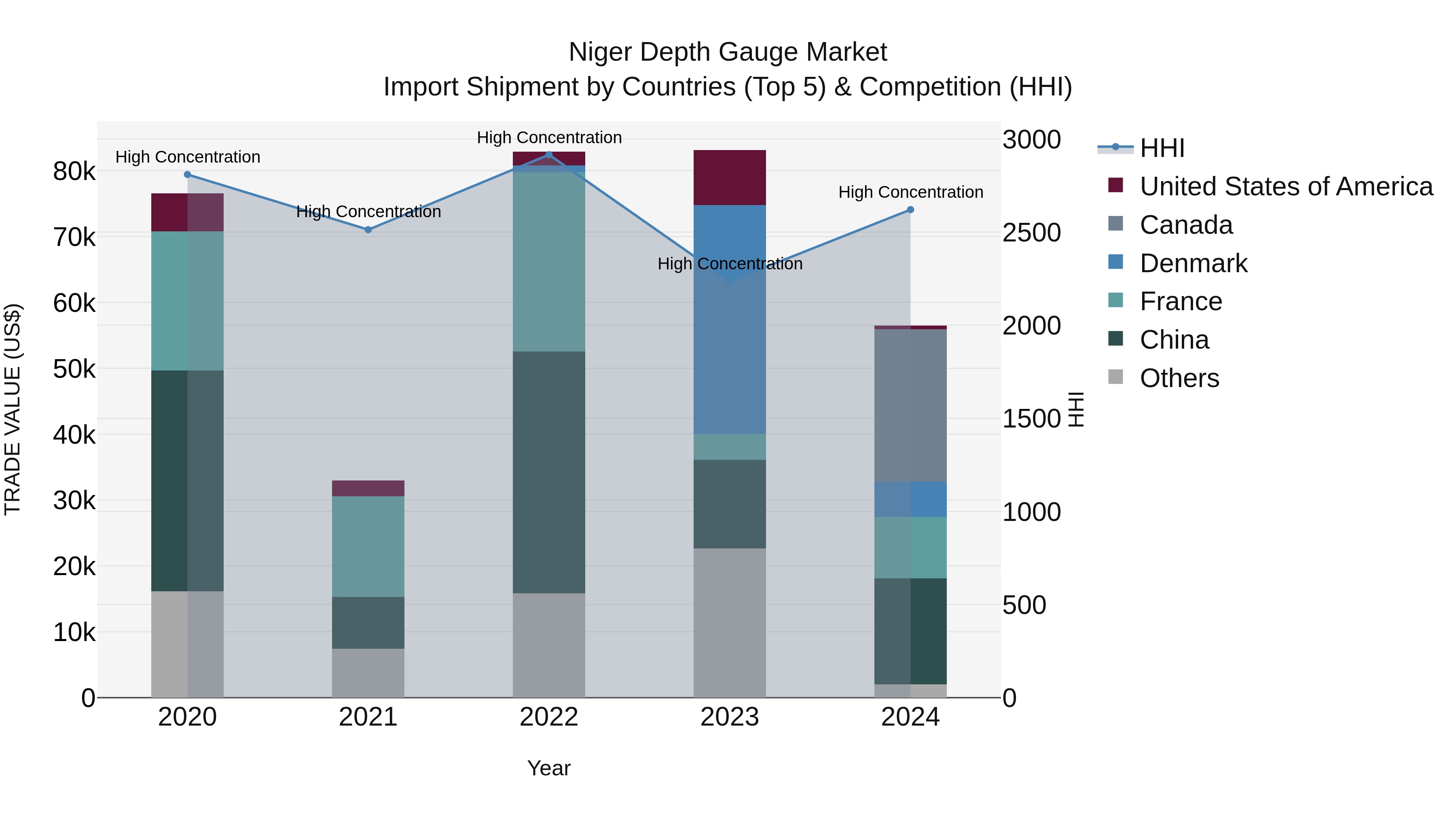Click the 1500 HHI axis tick label

click(x=1032, y=419)
